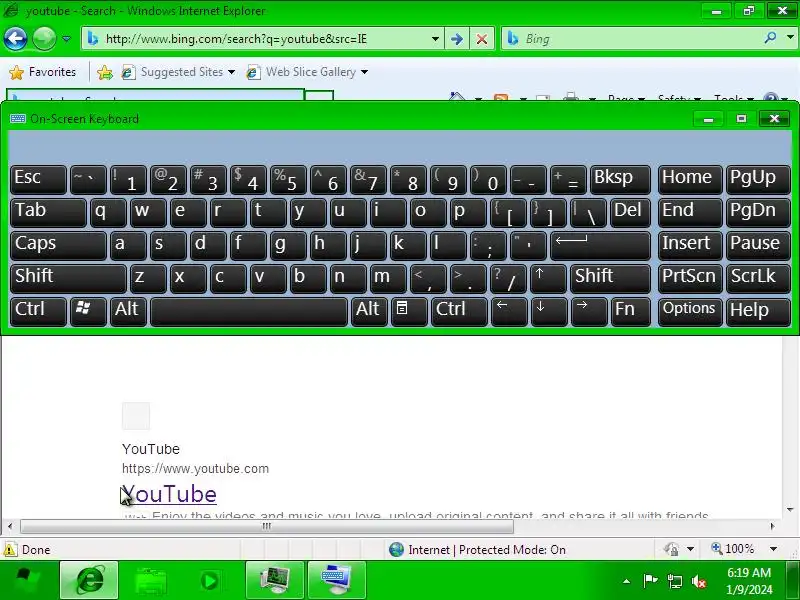Click the https://www.youtube.com URL text
Screen dimensions: 800x600
click(195, 468)
